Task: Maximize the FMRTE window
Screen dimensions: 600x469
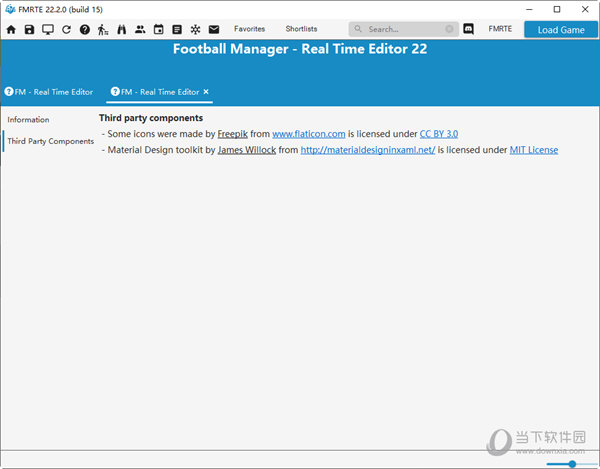Action: pos(557,9)
